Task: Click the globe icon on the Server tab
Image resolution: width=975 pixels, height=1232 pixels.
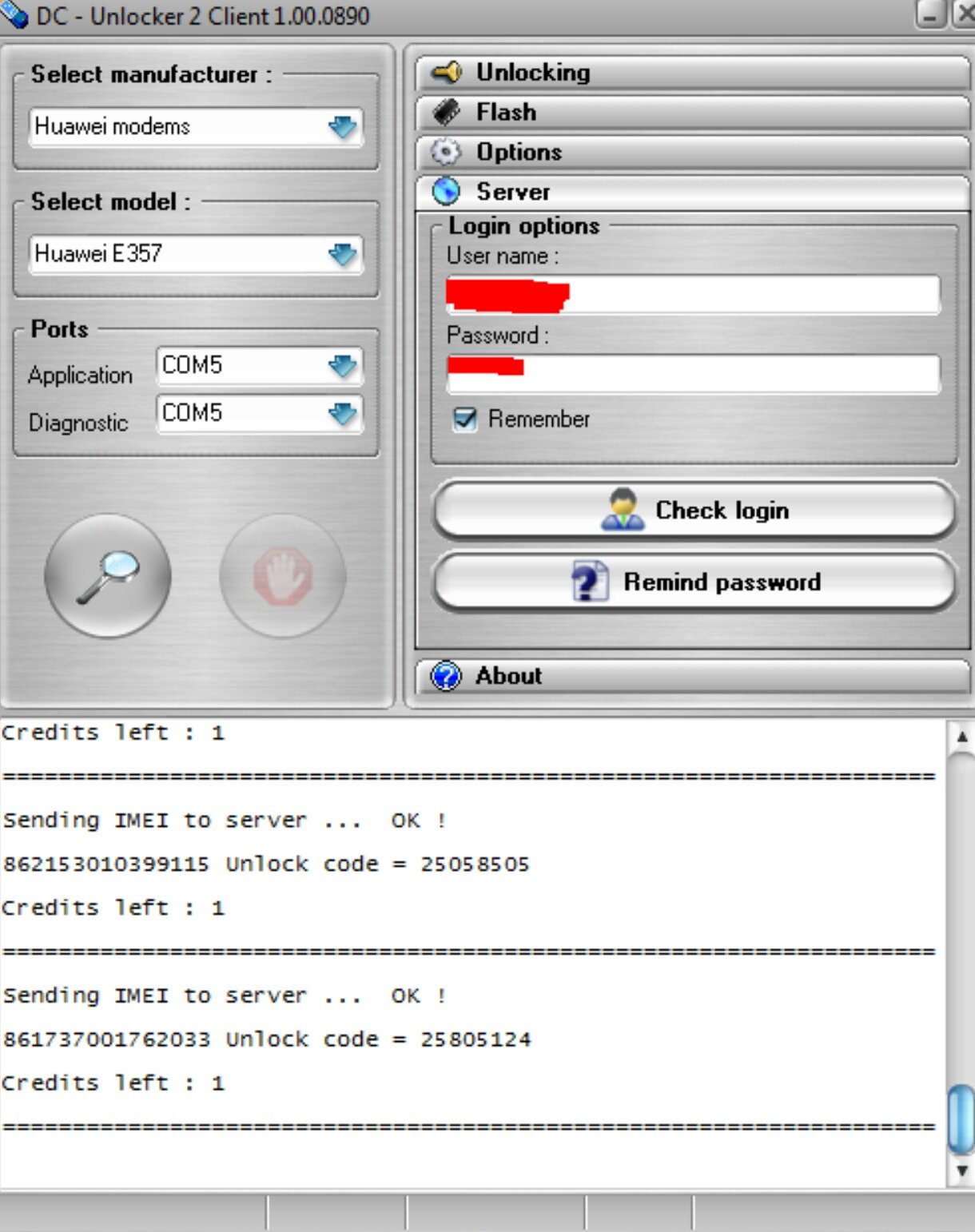Action: pos(445,191)
